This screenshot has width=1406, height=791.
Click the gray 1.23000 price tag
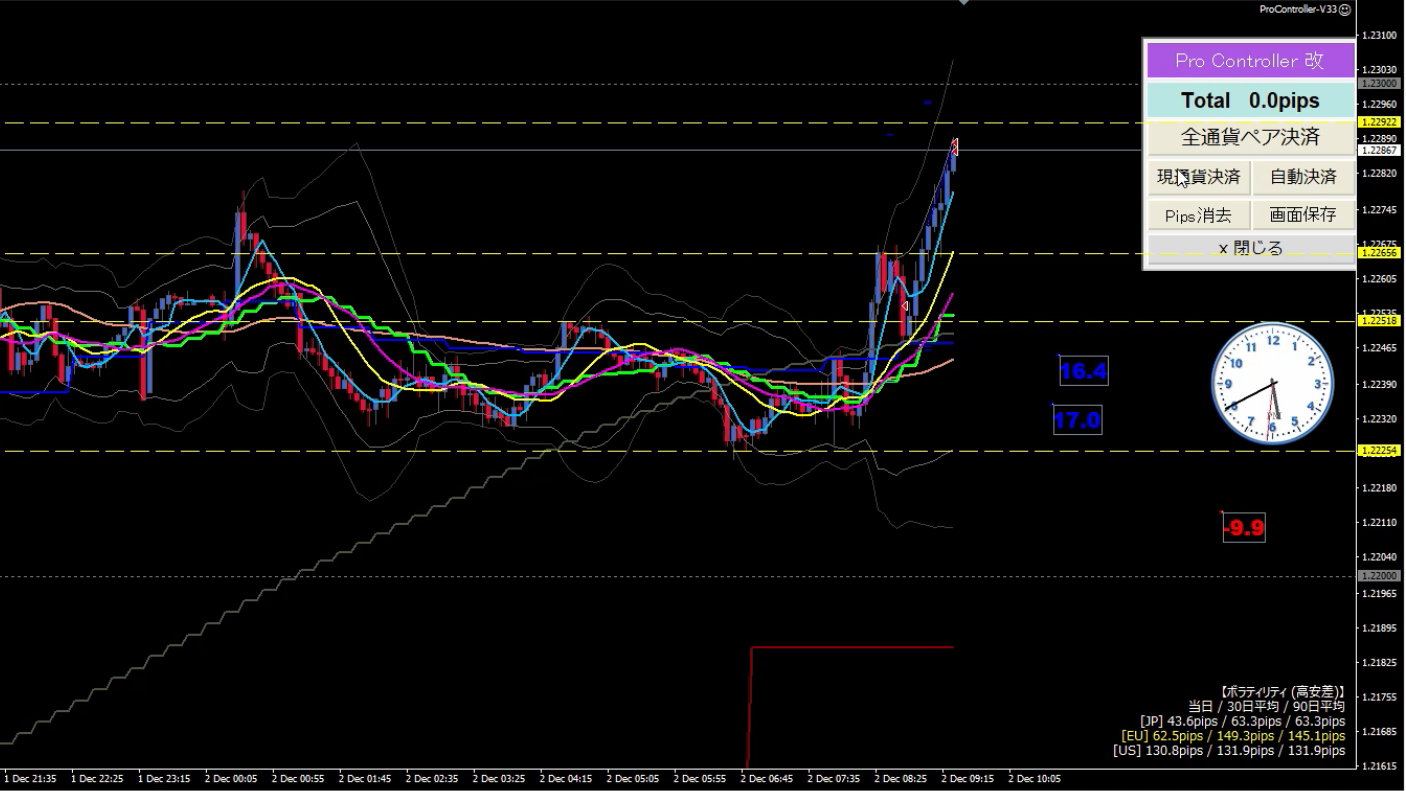pyautogui.click(x=1377, y=84)
